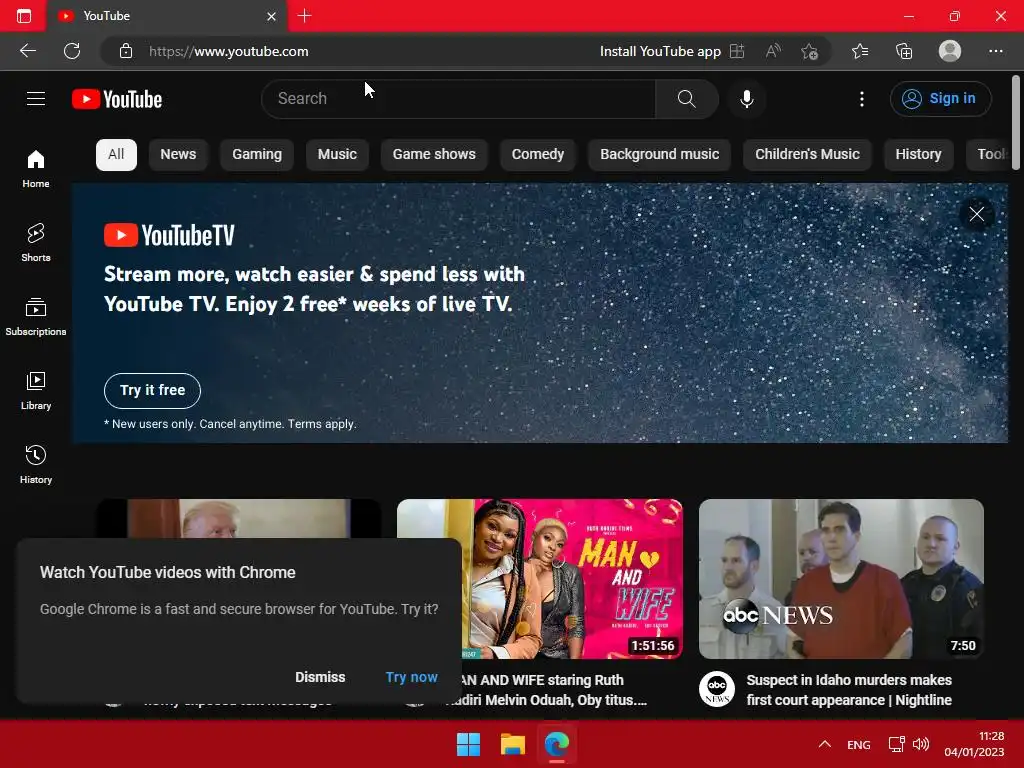The image size is (1024, 768).
Task: Open browser Collections
Action: [x=904, y=51]
